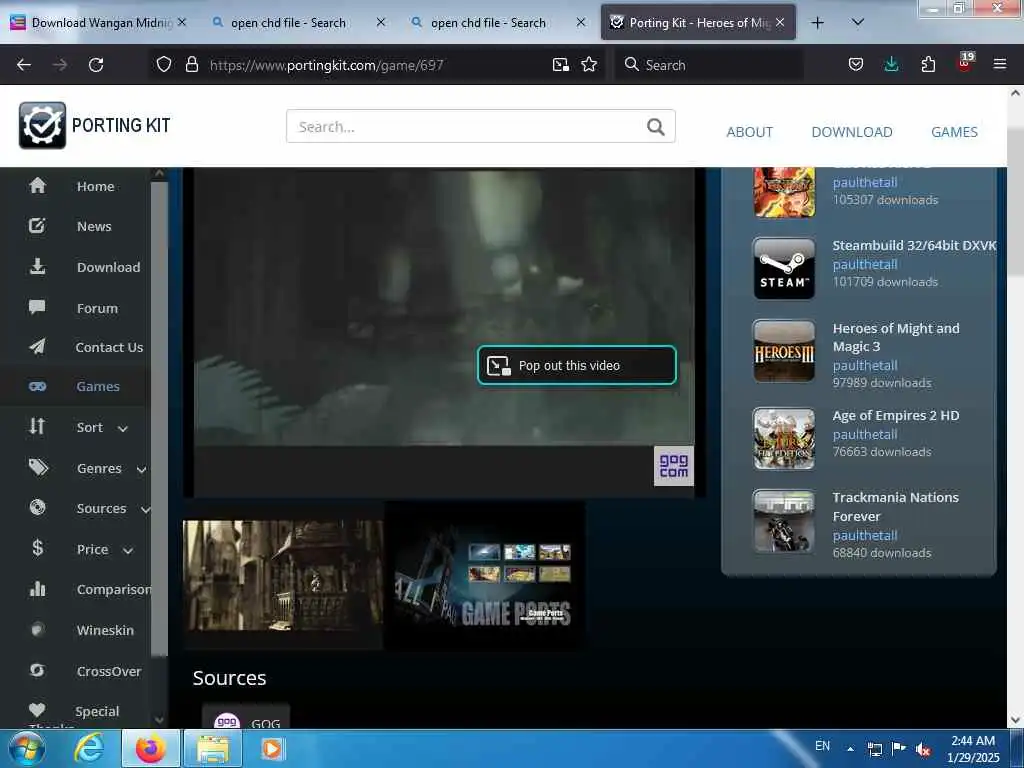The width and height of the screenshot is (1024, 768).
Task: Click the GOG source entry
Action: coord(246,717)
